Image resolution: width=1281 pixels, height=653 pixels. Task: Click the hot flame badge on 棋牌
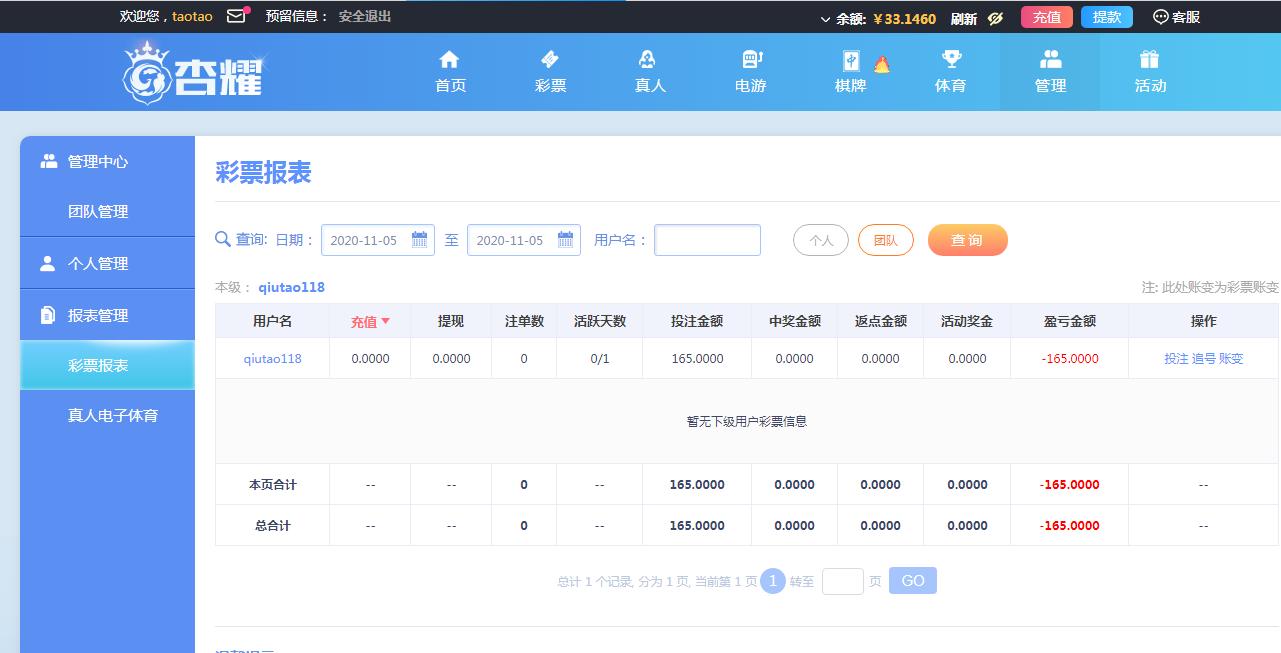[x=881, y=64]
